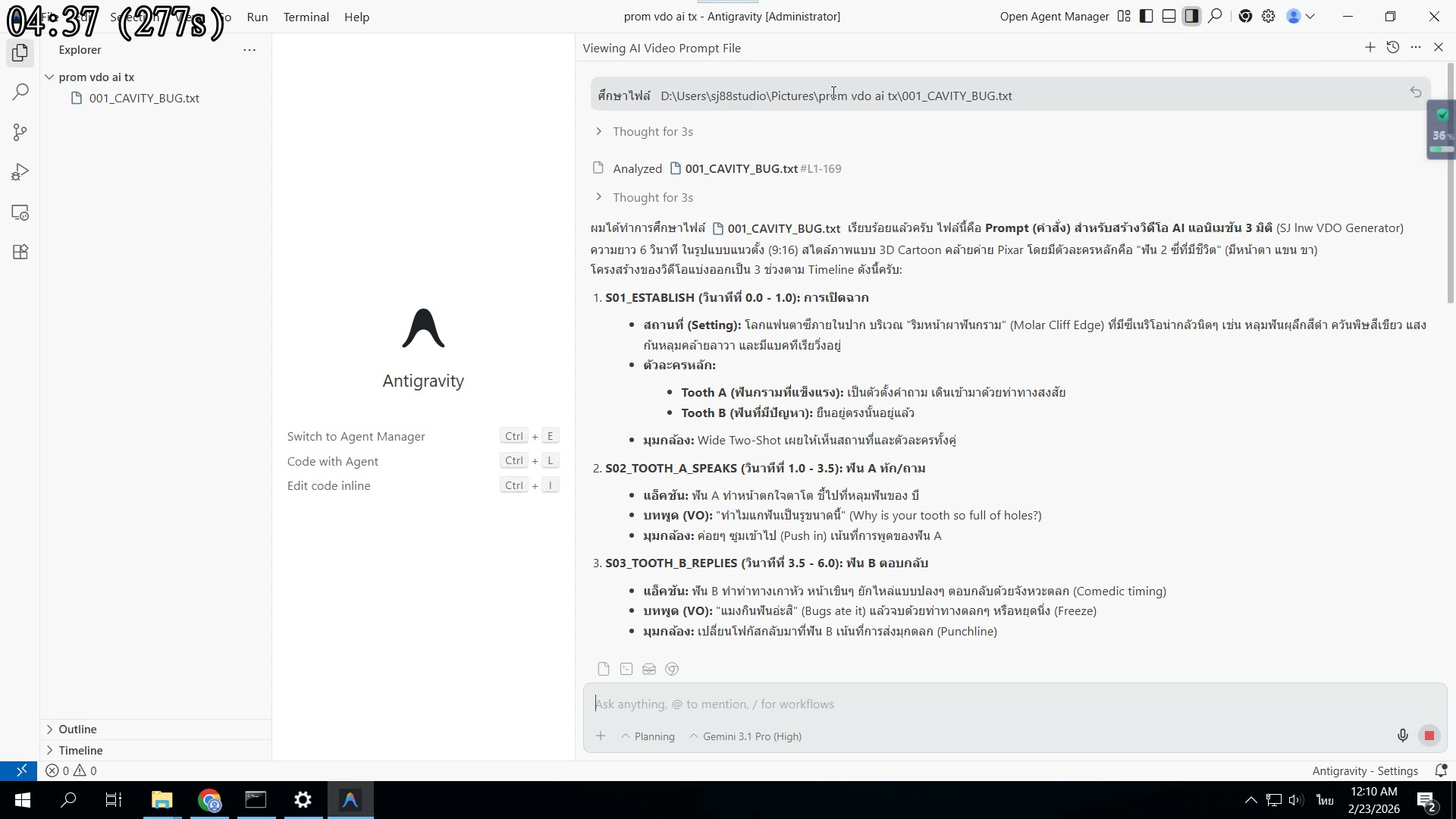Click the microphone icon in the chat box
1456x819 pixels.
tap(1402, 735)
